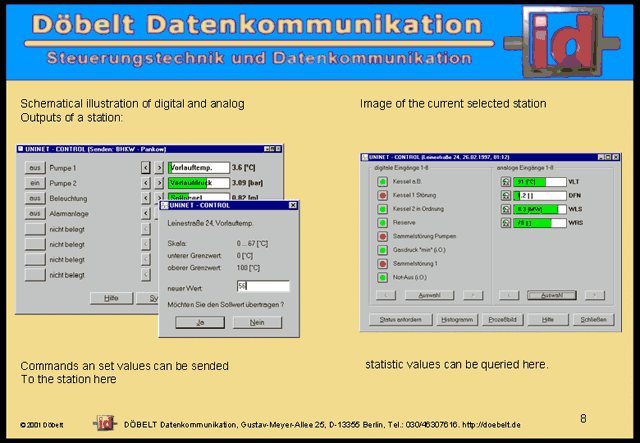Open the Histogramm view

(457, 320)
